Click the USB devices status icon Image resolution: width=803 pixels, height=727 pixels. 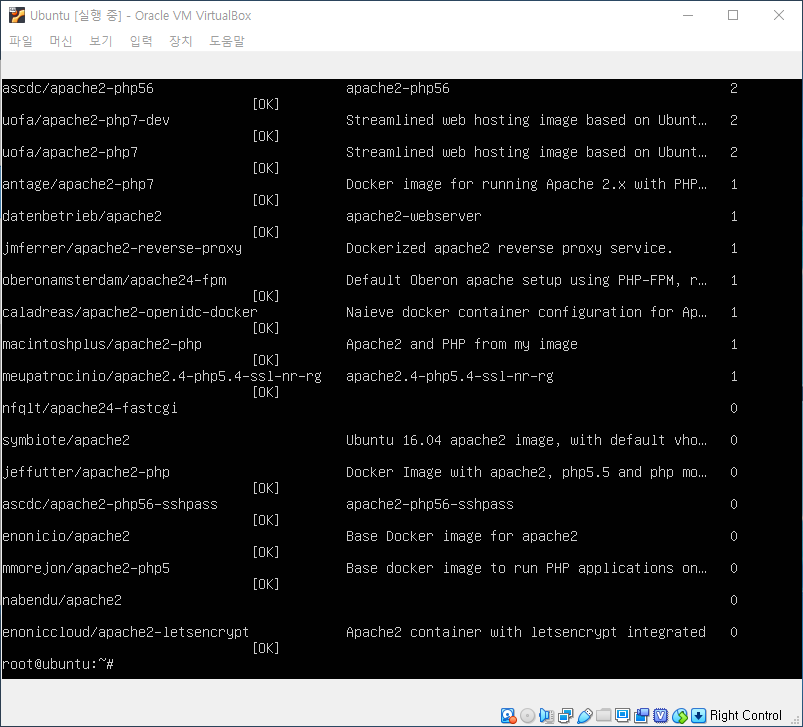(x=584, y=715)
